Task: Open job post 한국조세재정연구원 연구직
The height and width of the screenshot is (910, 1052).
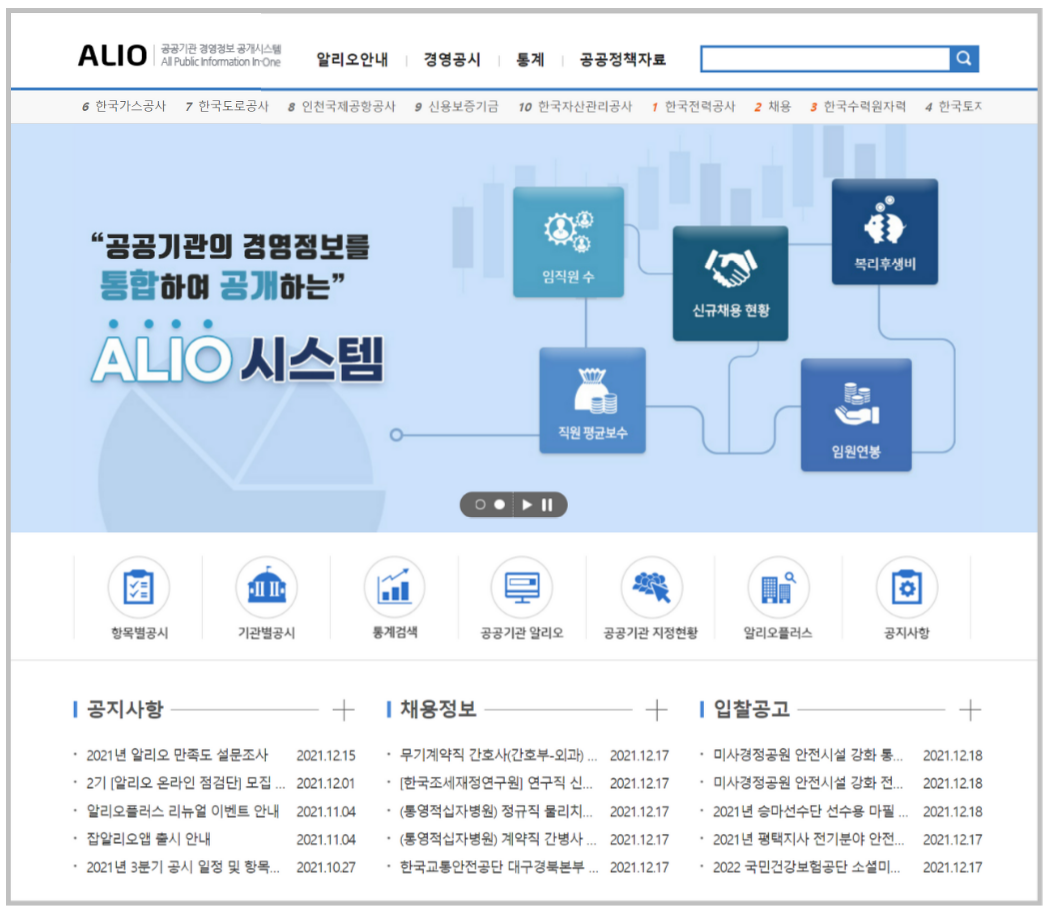Action: click(496, 783)
